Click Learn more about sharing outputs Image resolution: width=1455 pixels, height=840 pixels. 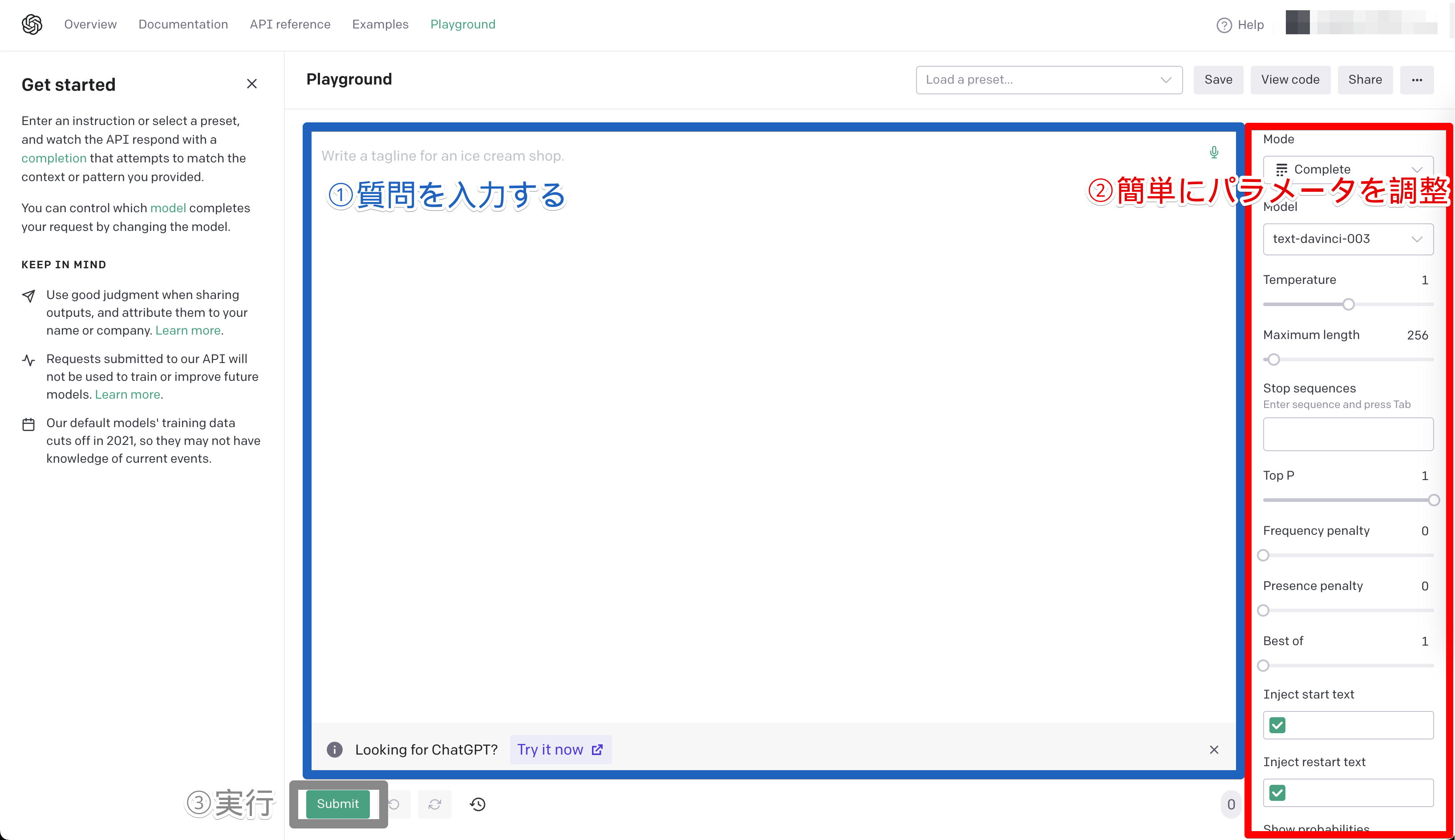187,331
